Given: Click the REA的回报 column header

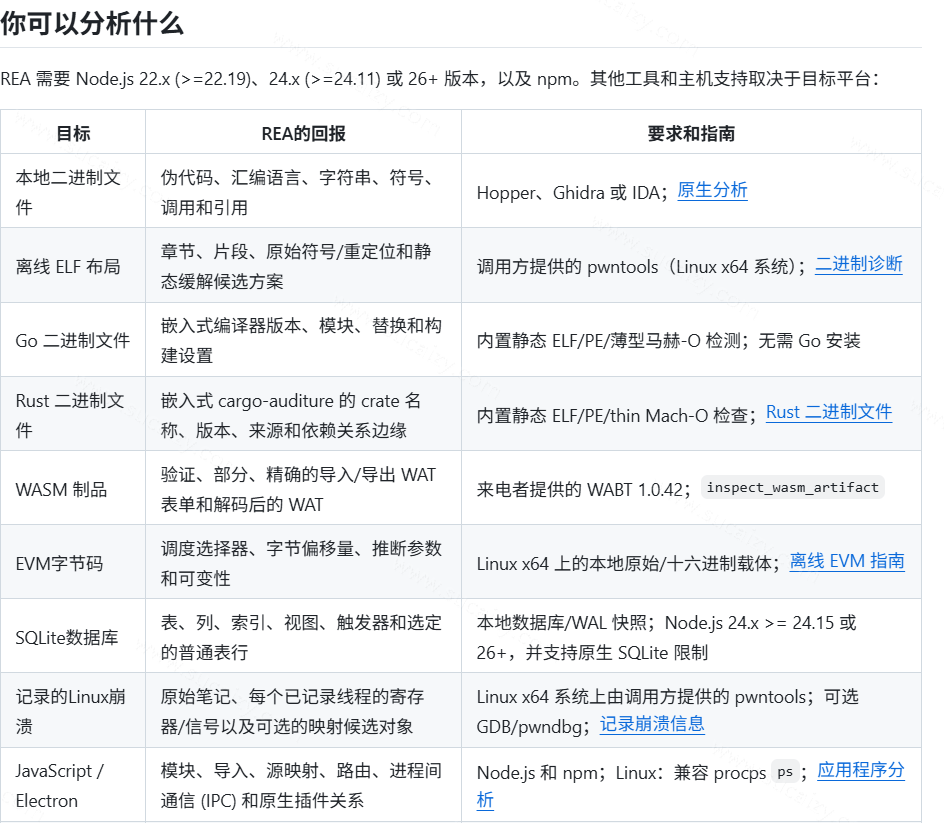Looking at the screenshot, I should point(303,133).
